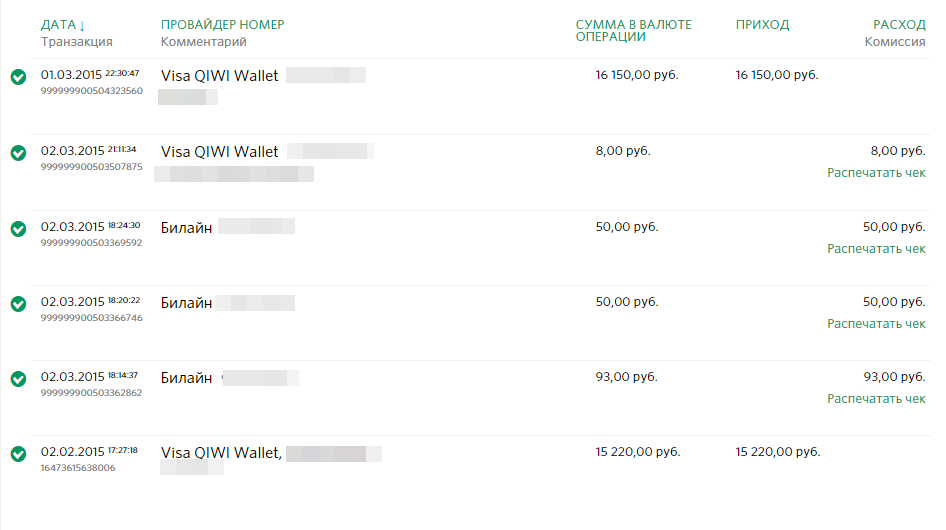Click status icon of Билайн 18:20:22 transaction
This screenshot has height=530, width=946.
(18, 304)
